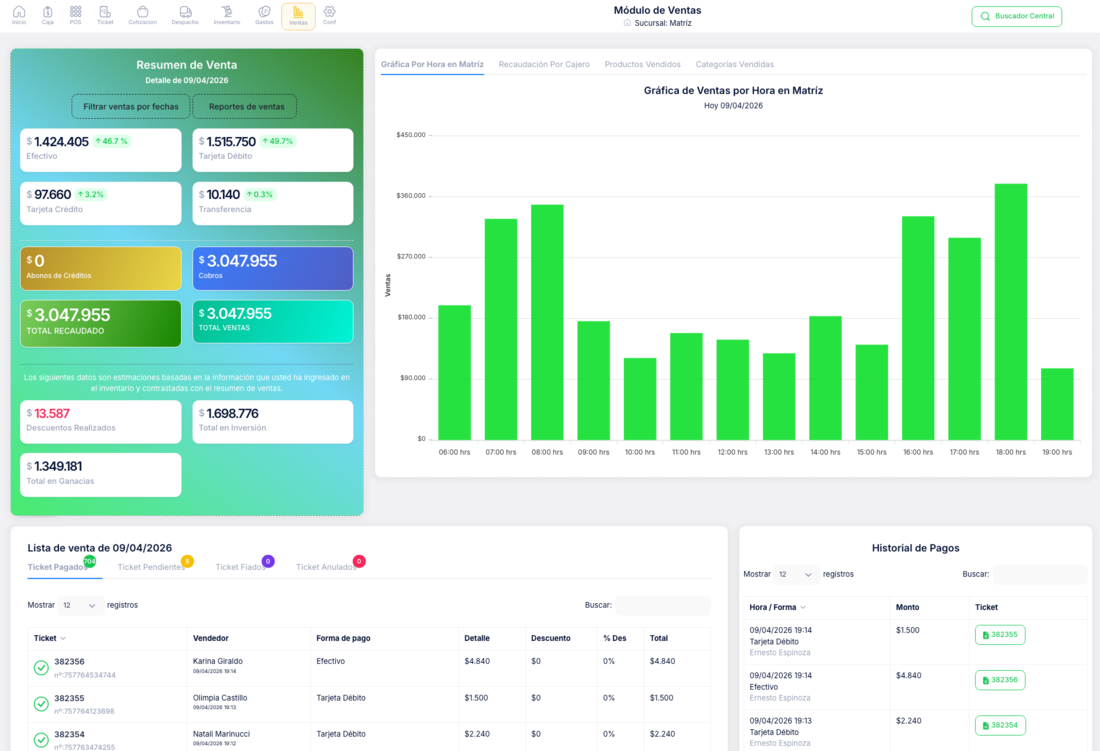
Task: Sort the sales list by Ticket column
Action: click(50, 638)
